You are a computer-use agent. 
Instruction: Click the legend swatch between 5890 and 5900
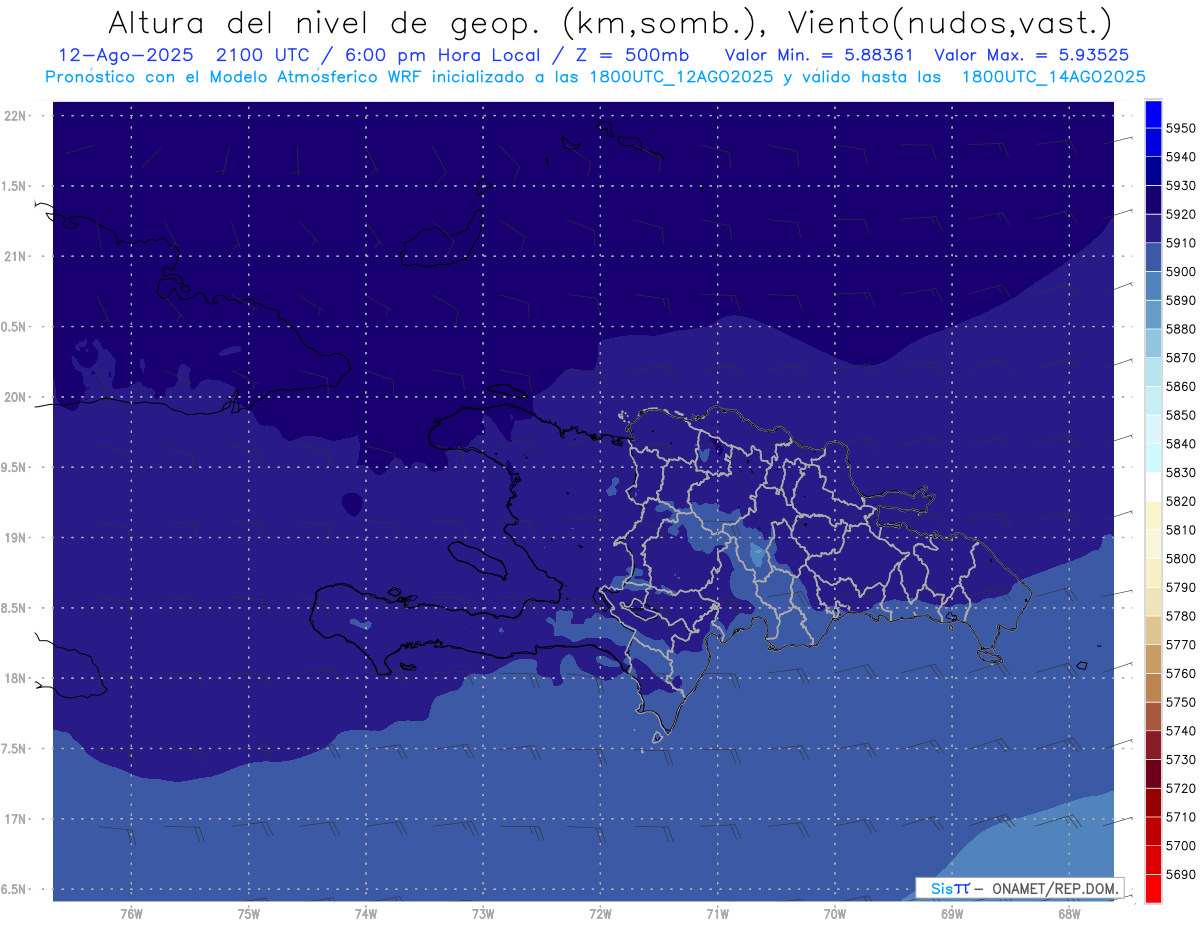pyautogui.click(x=1153, y=286)
